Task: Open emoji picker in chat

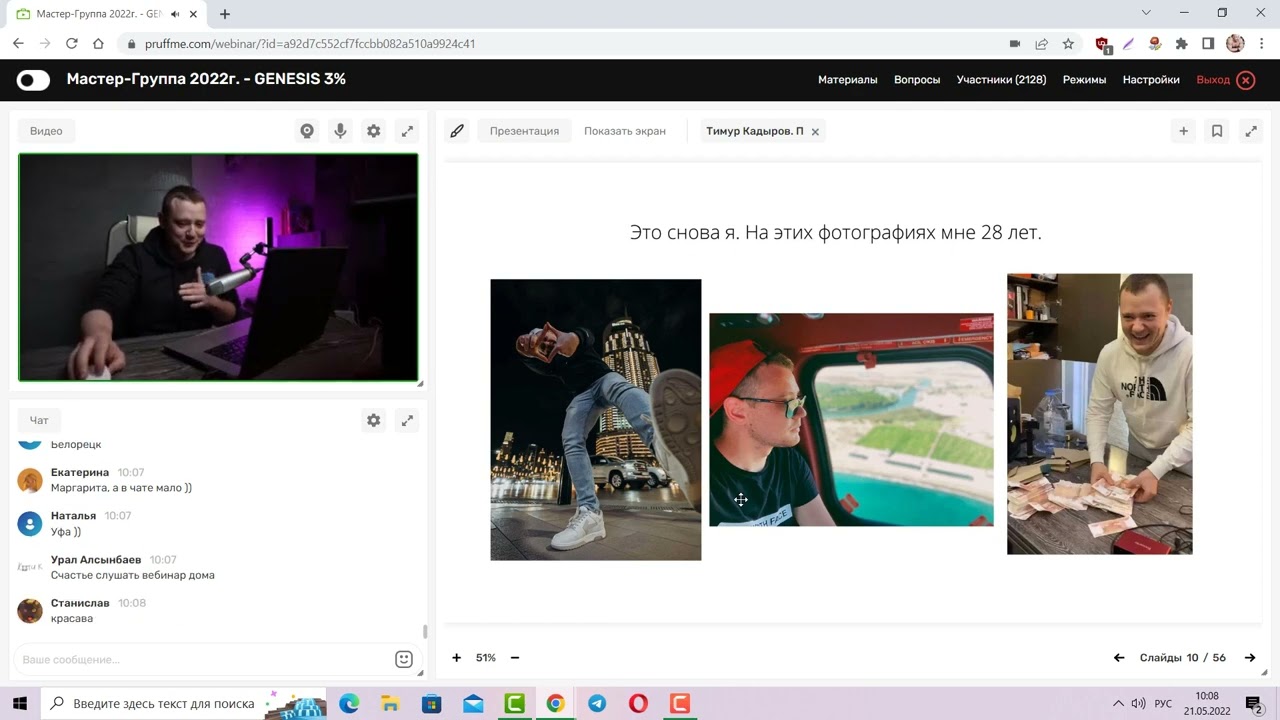Action: point(404,659)
